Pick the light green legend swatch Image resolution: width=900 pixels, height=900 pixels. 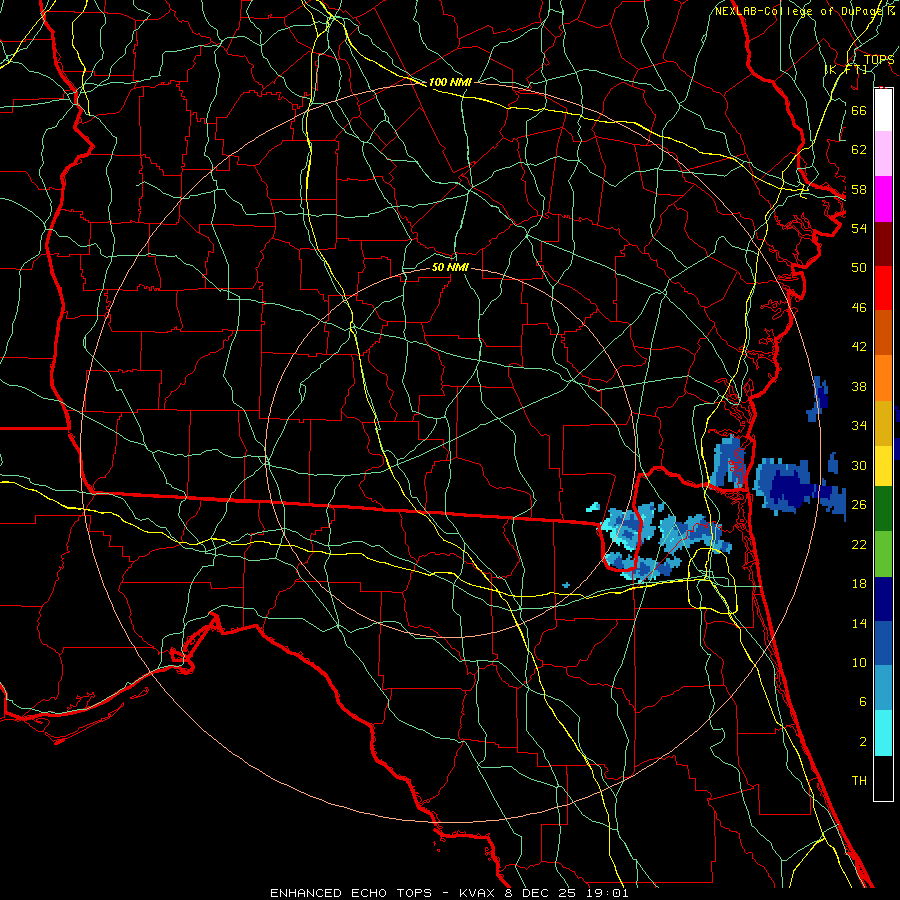click(x=883, y=554)
